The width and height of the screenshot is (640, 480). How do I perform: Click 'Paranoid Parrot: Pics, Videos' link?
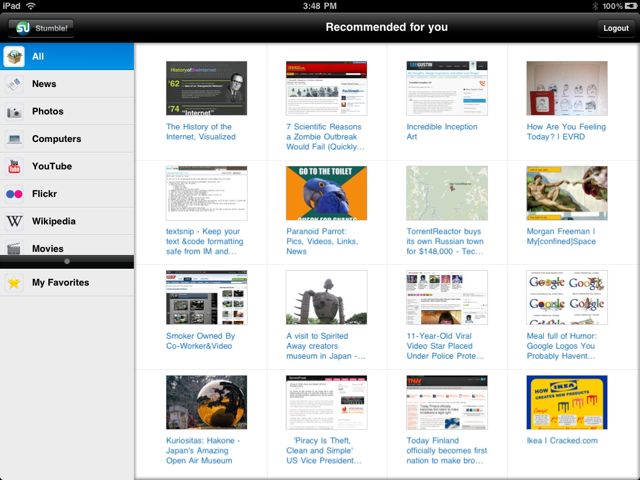[322, 241]
